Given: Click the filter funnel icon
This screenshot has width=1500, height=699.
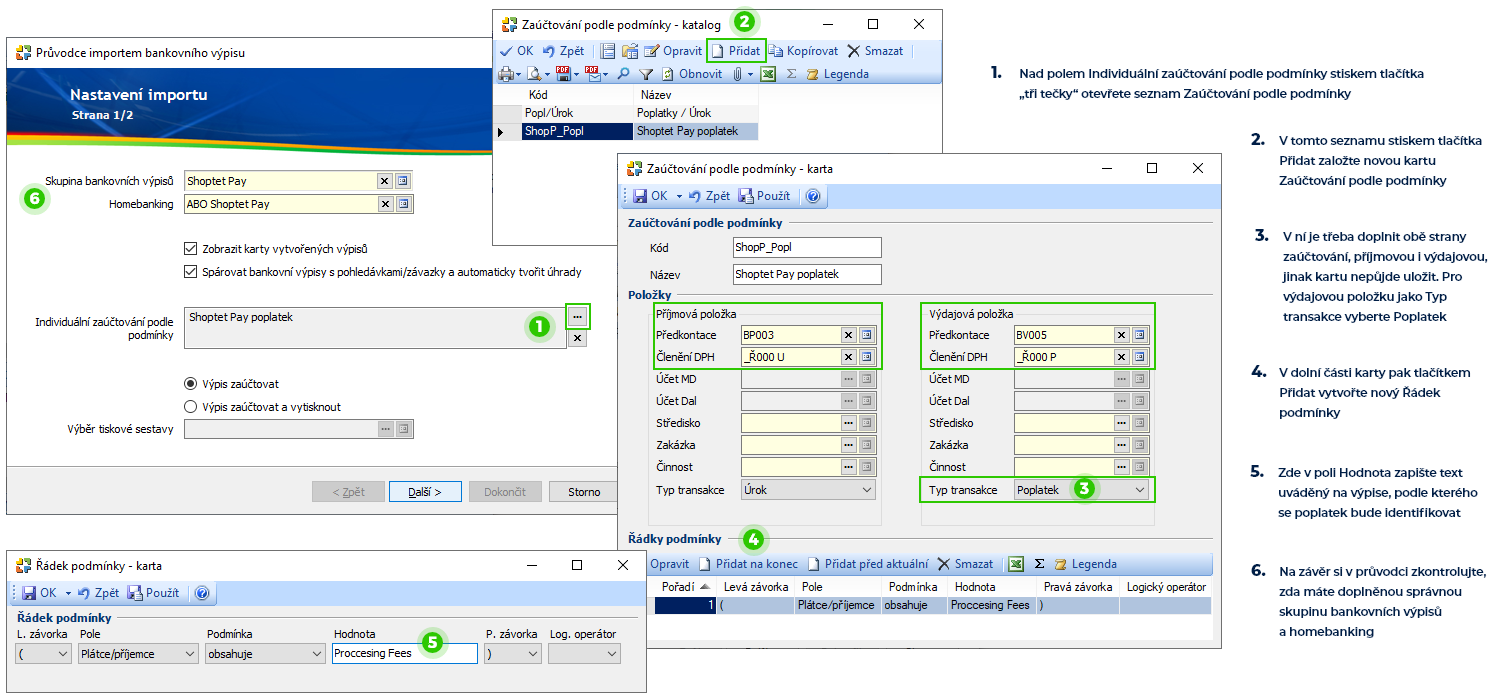Looking at the screenshot, I should pos(646,74).
